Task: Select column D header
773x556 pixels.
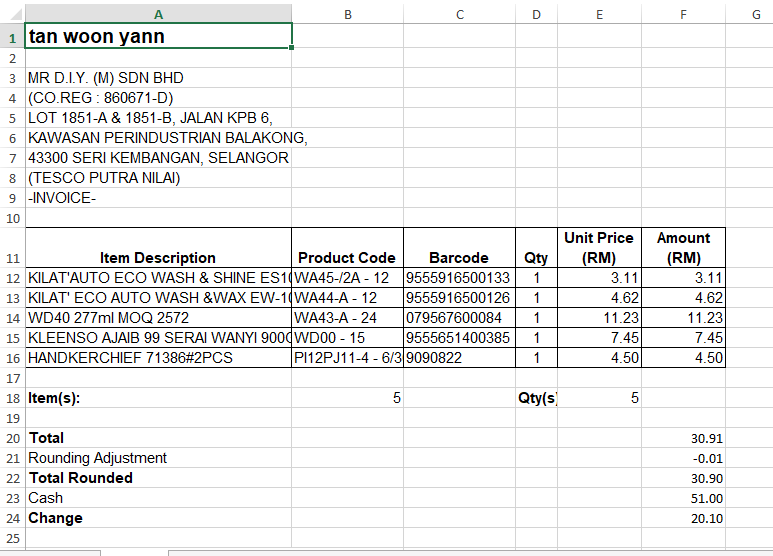Action: pos(536,15)
